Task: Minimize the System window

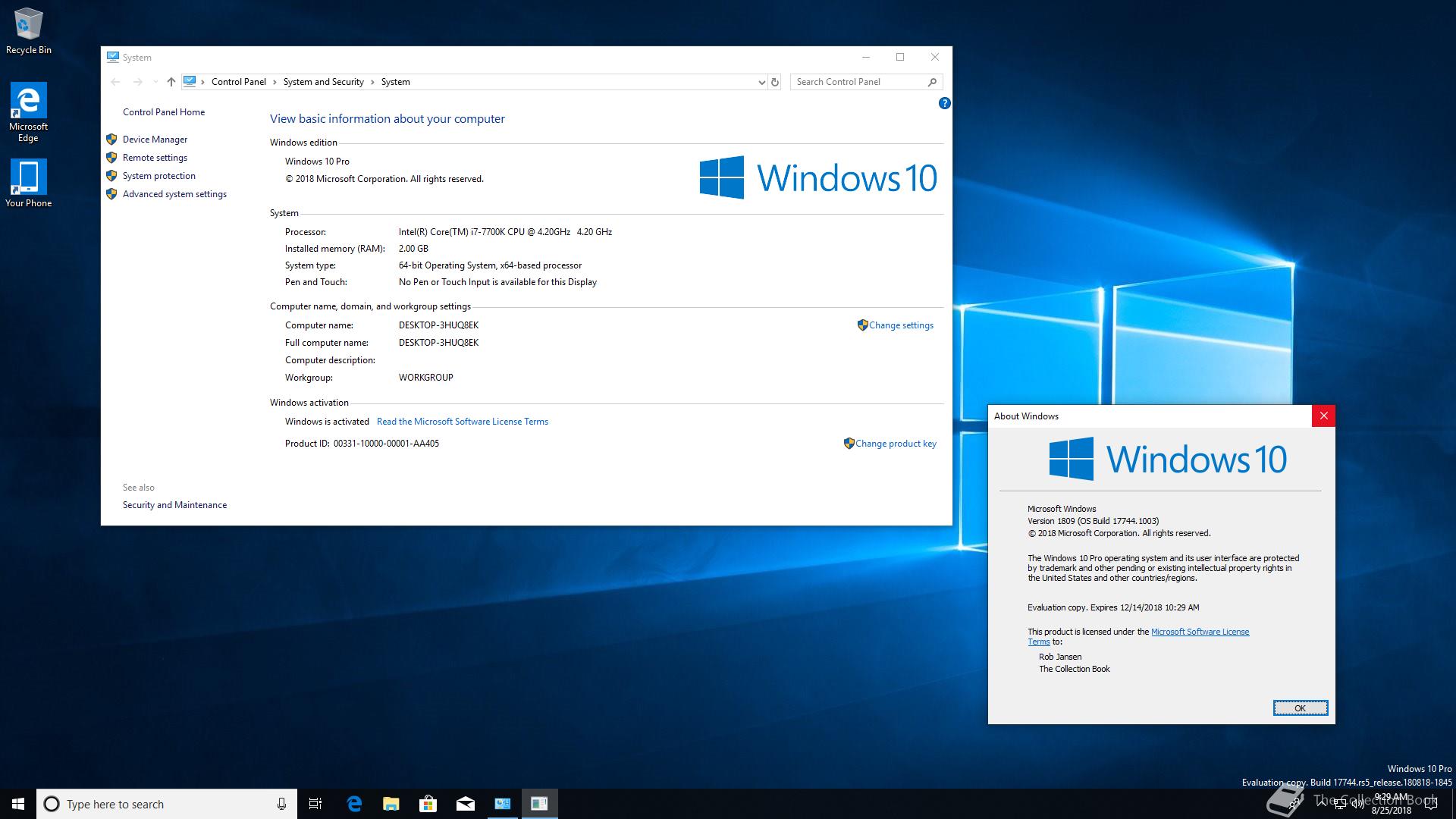Action: coord(866,57)
